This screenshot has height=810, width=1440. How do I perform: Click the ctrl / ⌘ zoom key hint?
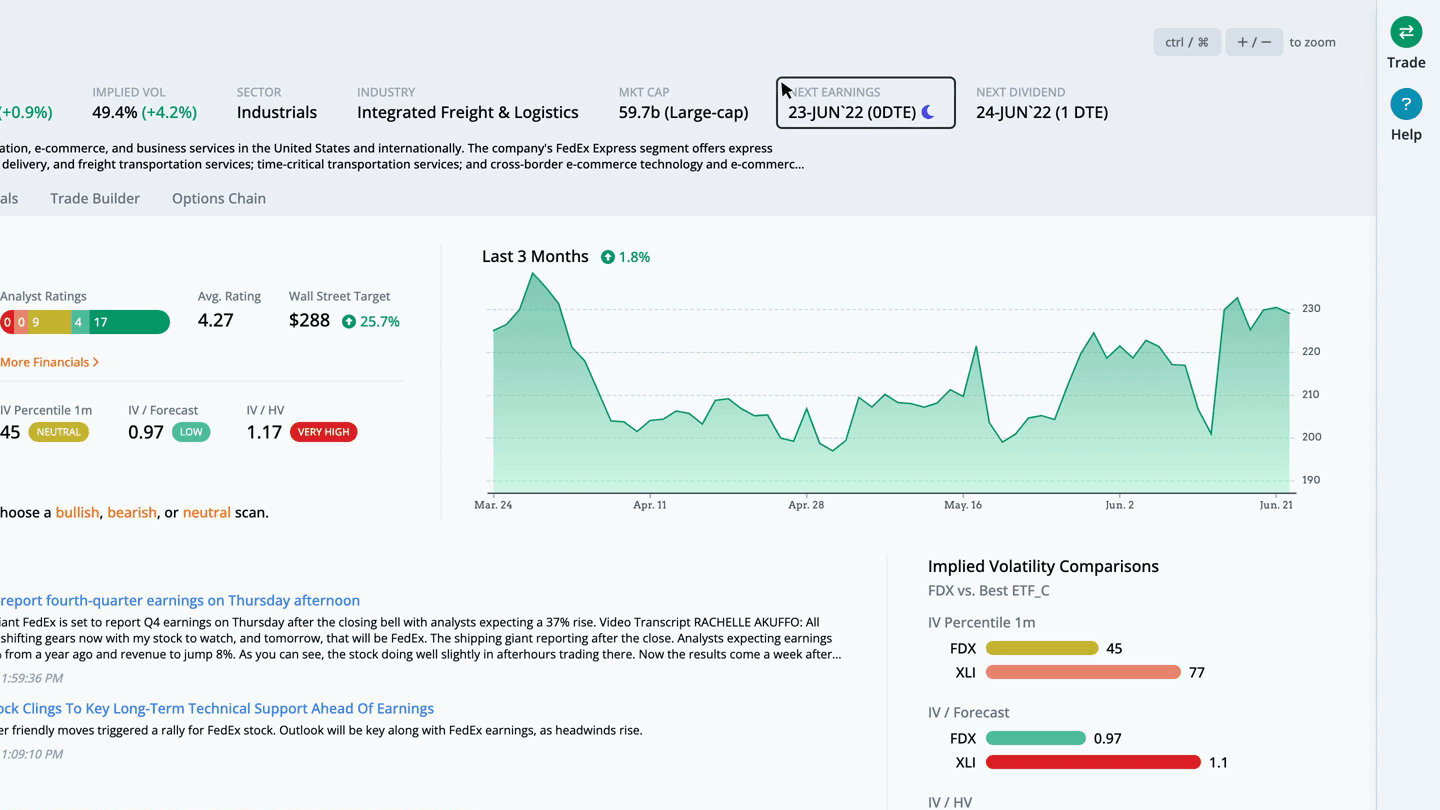point(1187,42)
